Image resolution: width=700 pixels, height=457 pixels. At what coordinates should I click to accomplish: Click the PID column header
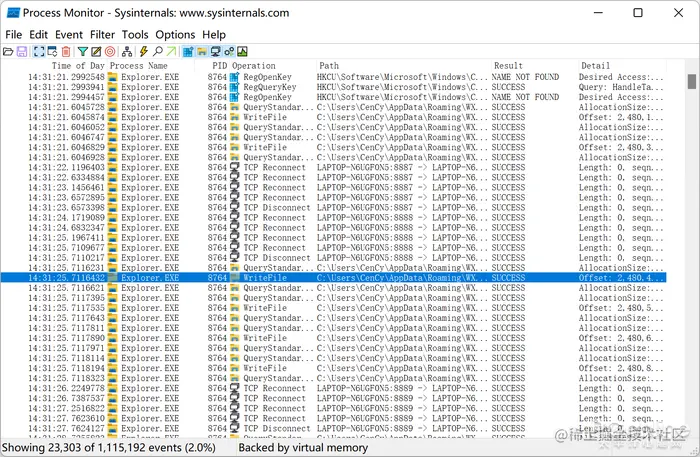[x=220, y=66]
